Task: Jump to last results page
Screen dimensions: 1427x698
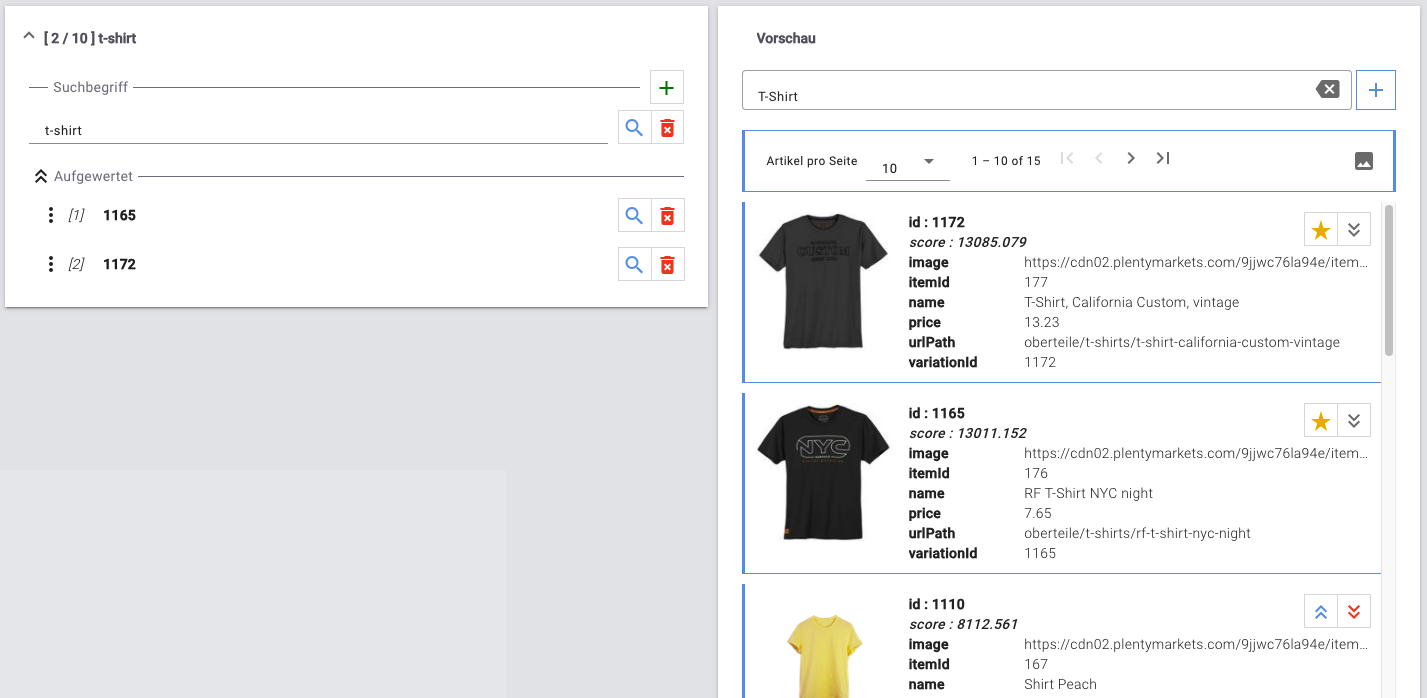Action: 1163,158
